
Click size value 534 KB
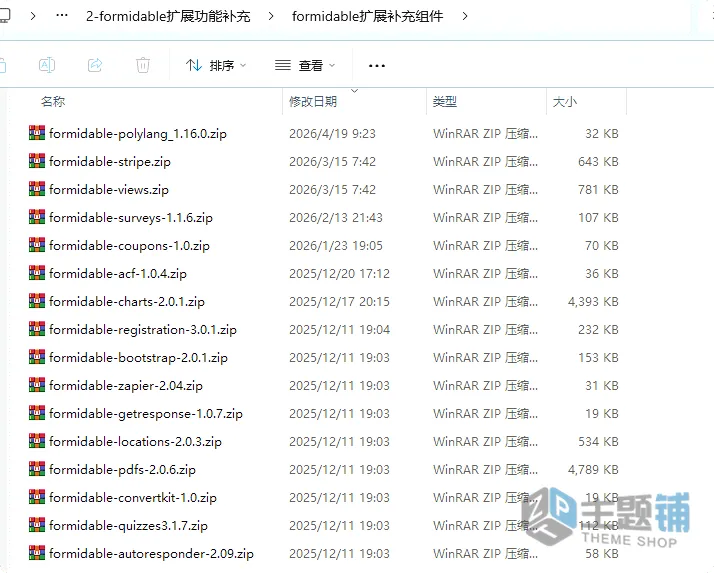click(x=598, y=441)
